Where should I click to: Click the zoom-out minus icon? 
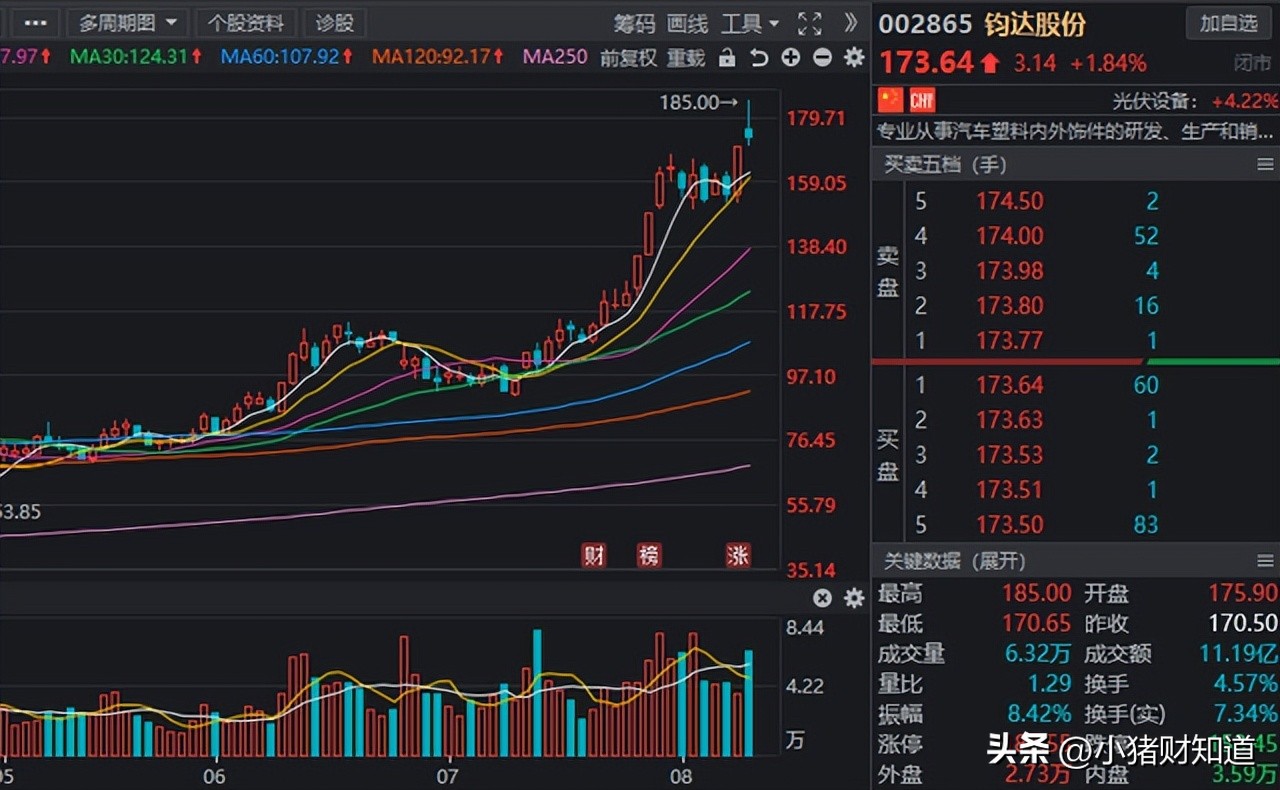[822, 58]
